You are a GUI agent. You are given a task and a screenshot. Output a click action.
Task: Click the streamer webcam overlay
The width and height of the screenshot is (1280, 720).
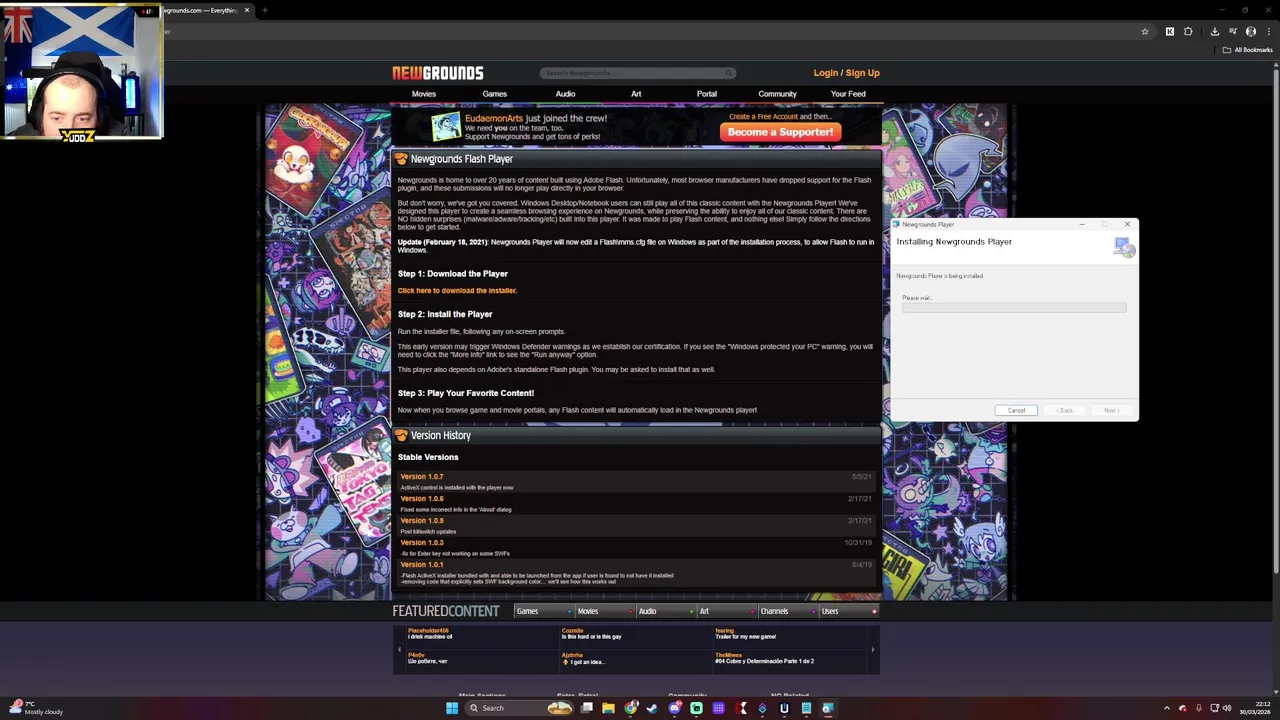tap(81, 72)
